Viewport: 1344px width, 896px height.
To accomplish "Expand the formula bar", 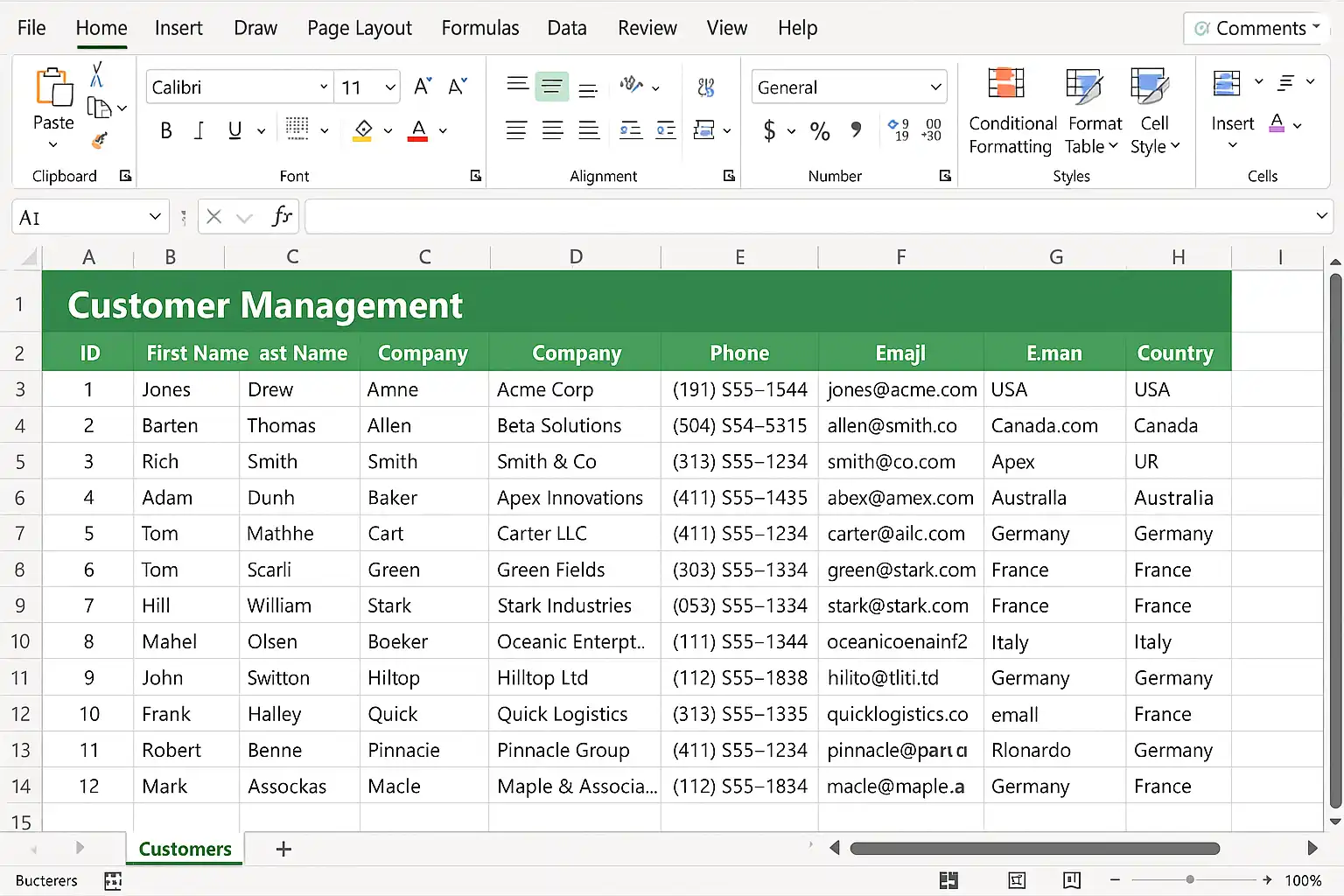I will (x=1321, y=216).
